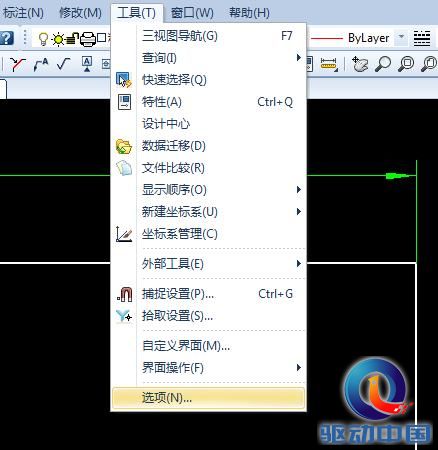Toggle the layer print printer icon
438x450 pixels.
pos(88,39)
